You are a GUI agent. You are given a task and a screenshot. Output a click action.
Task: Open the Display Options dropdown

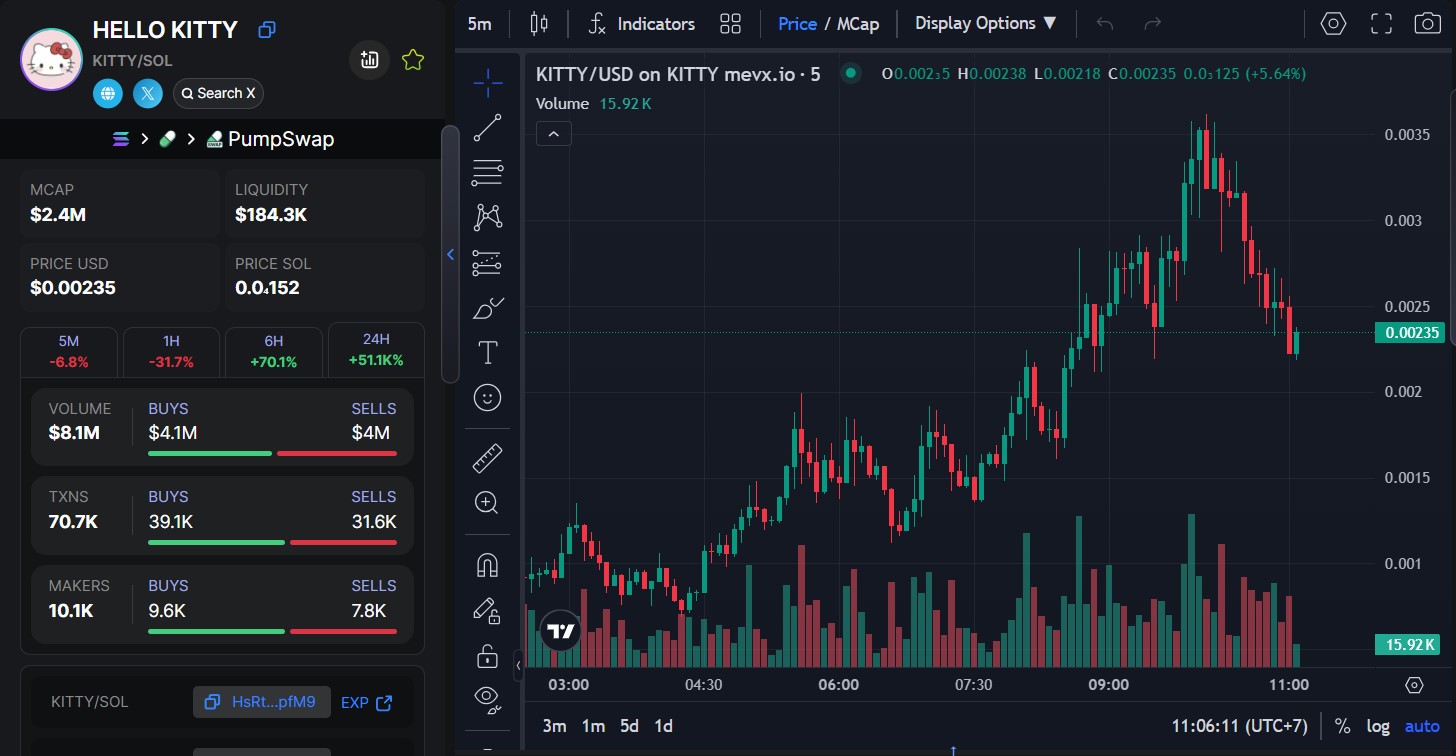[x=985, y=23]
